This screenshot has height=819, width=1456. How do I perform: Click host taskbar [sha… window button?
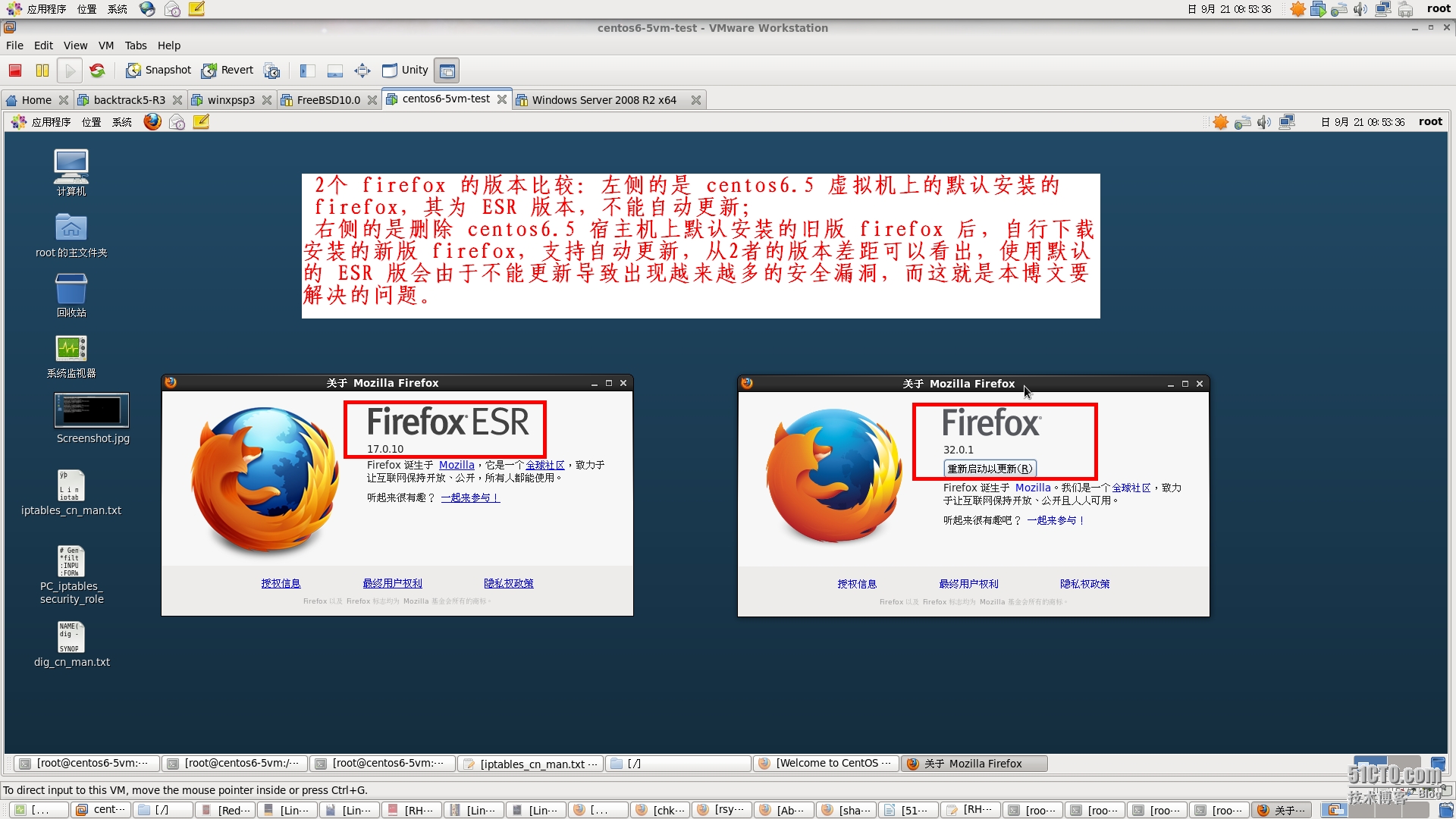pyautogui.click(x=846, y=810)
